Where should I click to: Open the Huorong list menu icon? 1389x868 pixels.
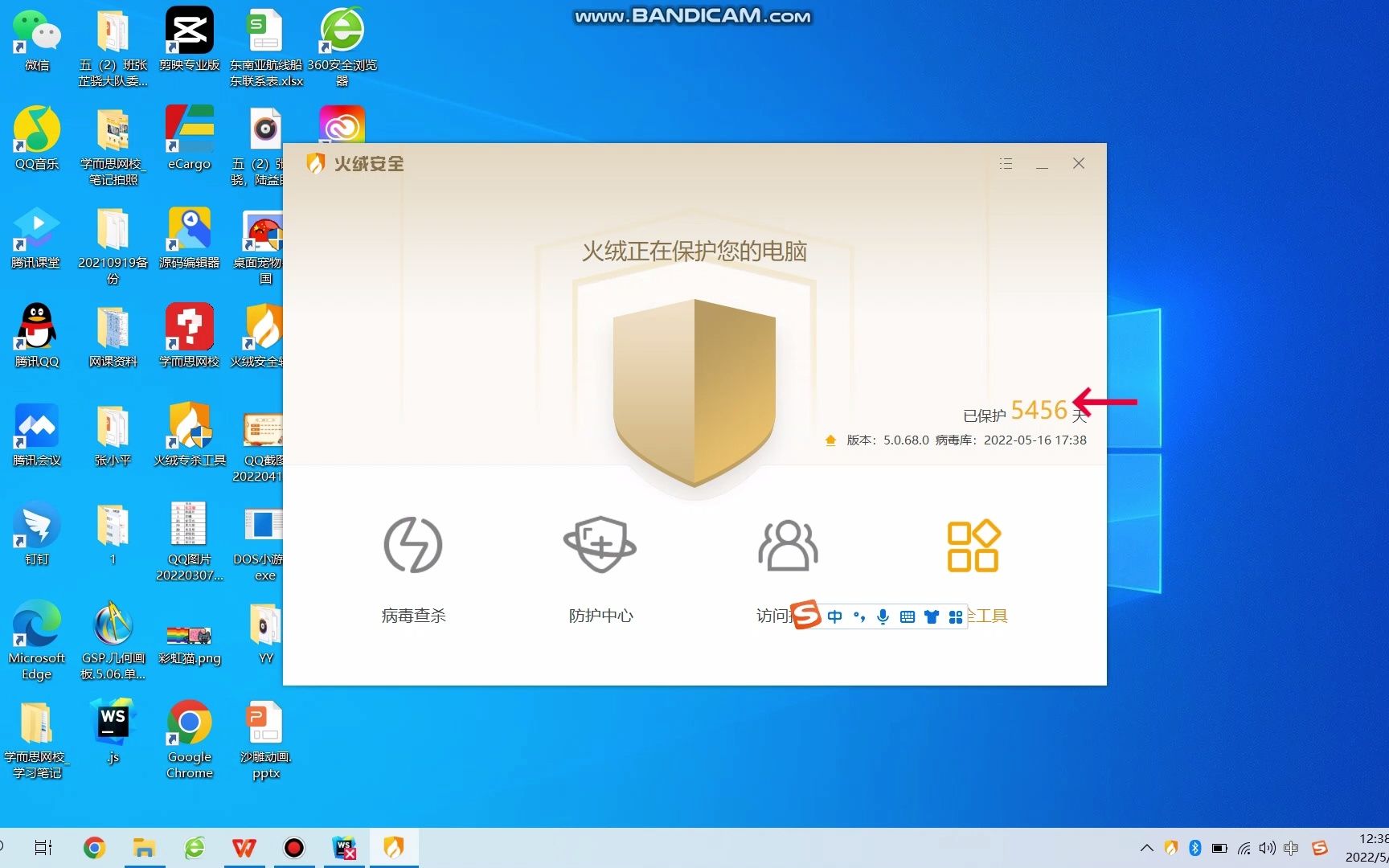pos(1006,163)
